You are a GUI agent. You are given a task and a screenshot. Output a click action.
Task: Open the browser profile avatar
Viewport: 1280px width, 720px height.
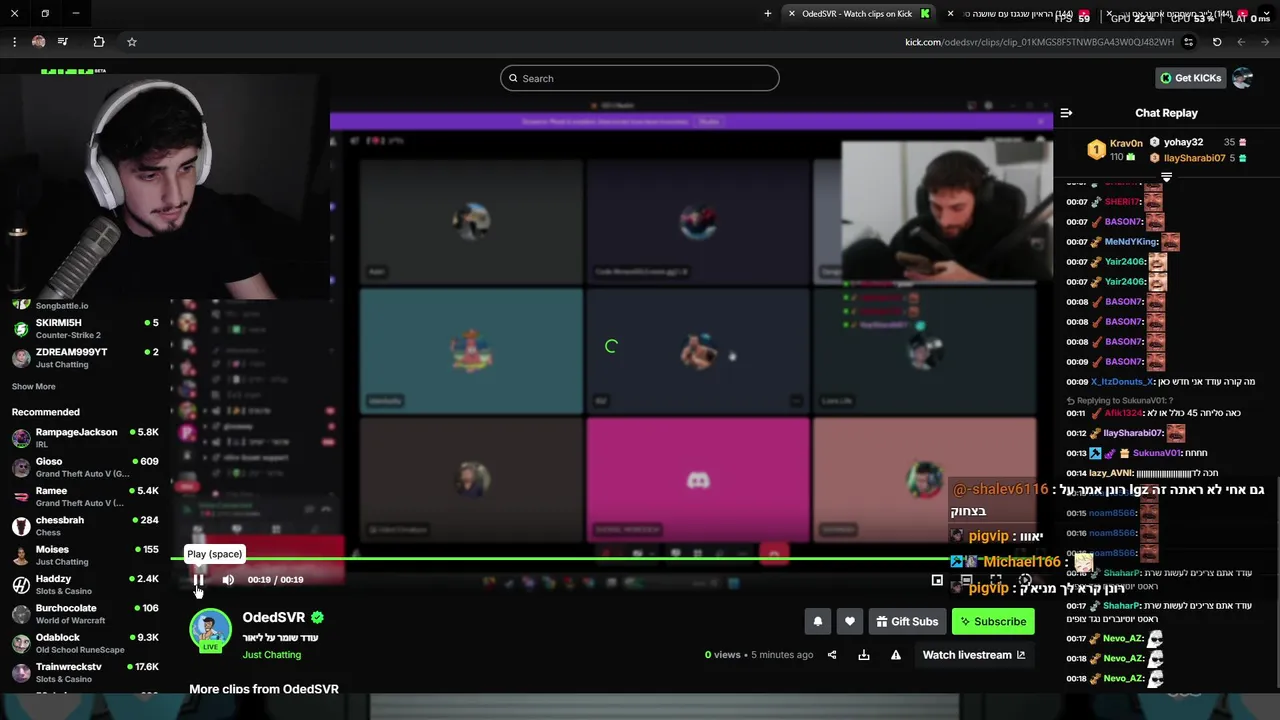(38, 42)
